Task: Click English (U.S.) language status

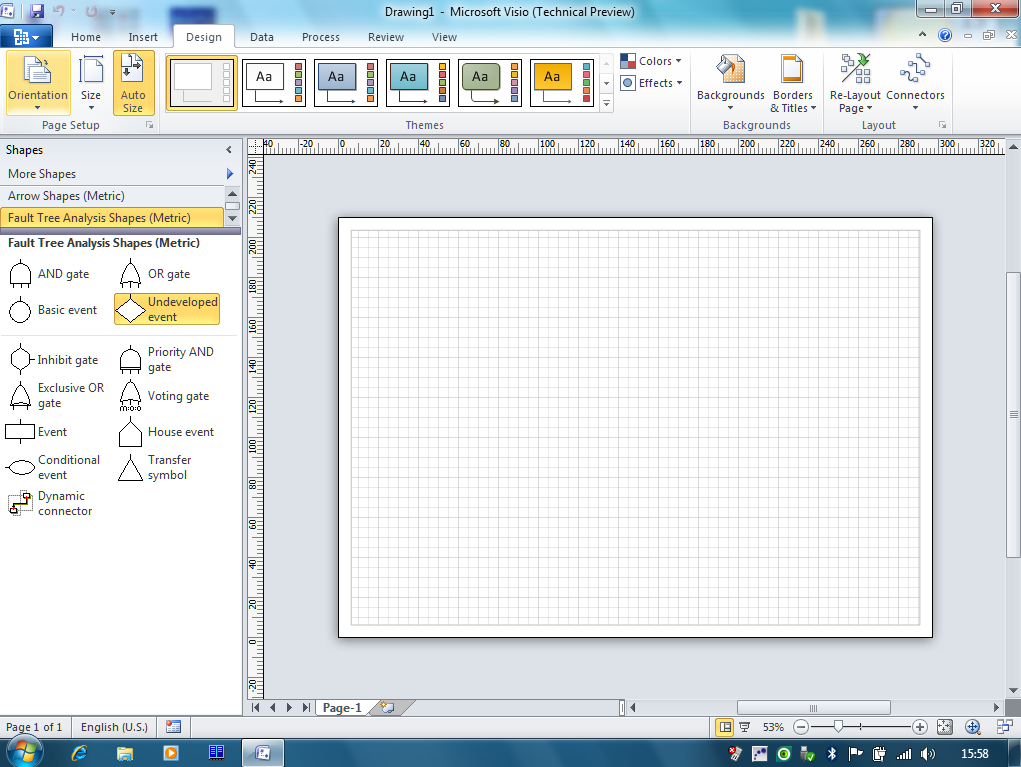Action: pos(114,727)
